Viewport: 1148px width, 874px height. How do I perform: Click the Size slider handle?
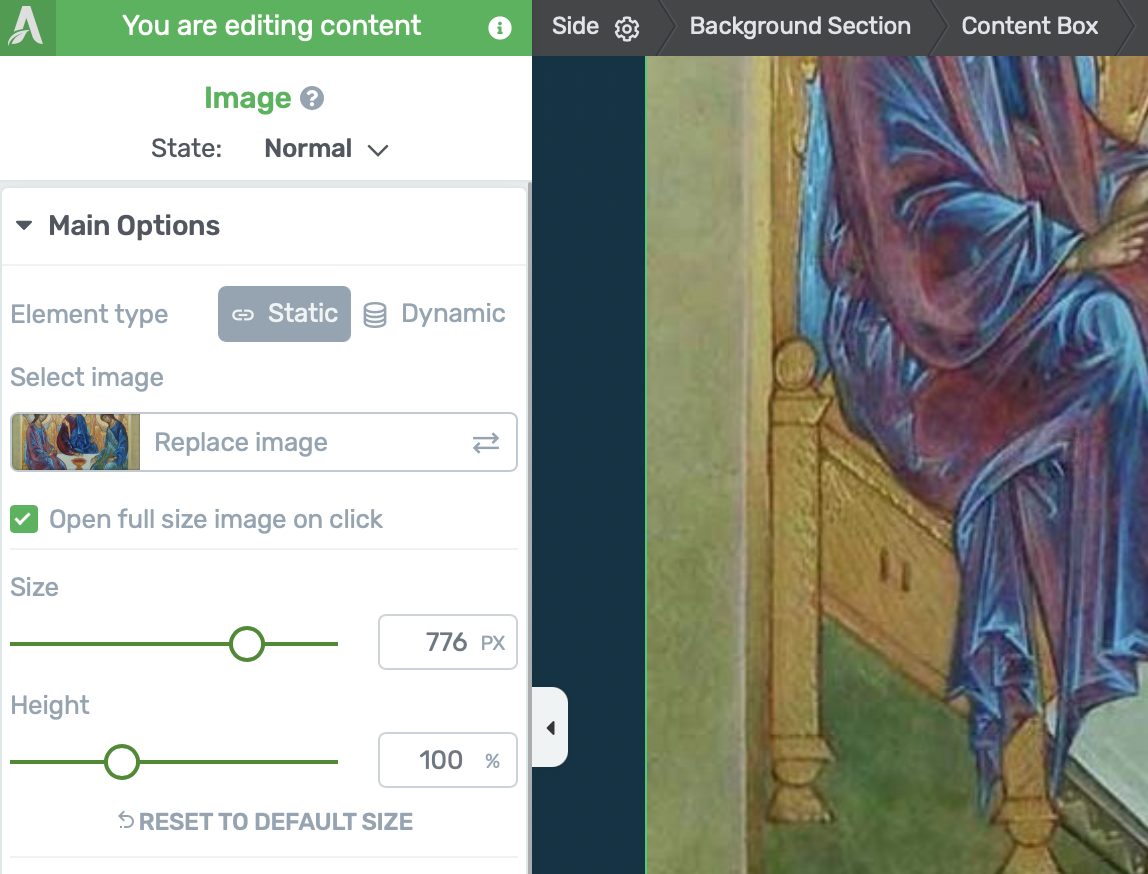(x=247, y=644)
